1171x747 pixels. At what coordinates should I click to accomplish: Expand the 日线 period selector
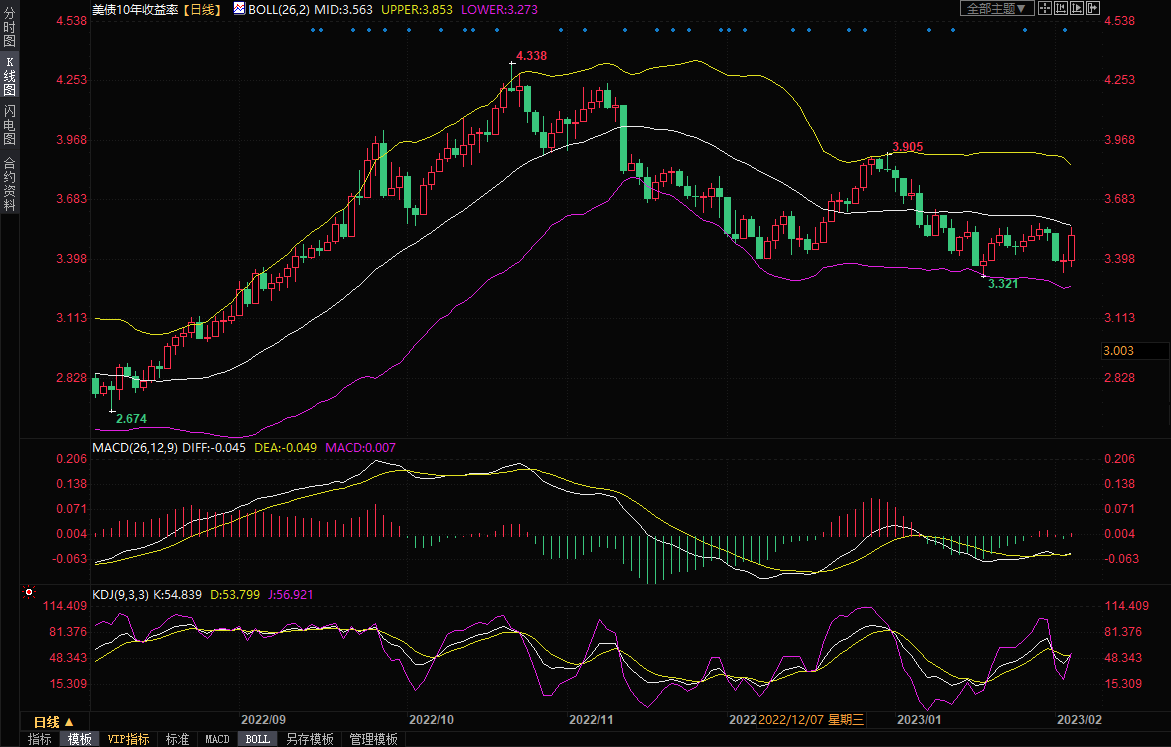53,721
